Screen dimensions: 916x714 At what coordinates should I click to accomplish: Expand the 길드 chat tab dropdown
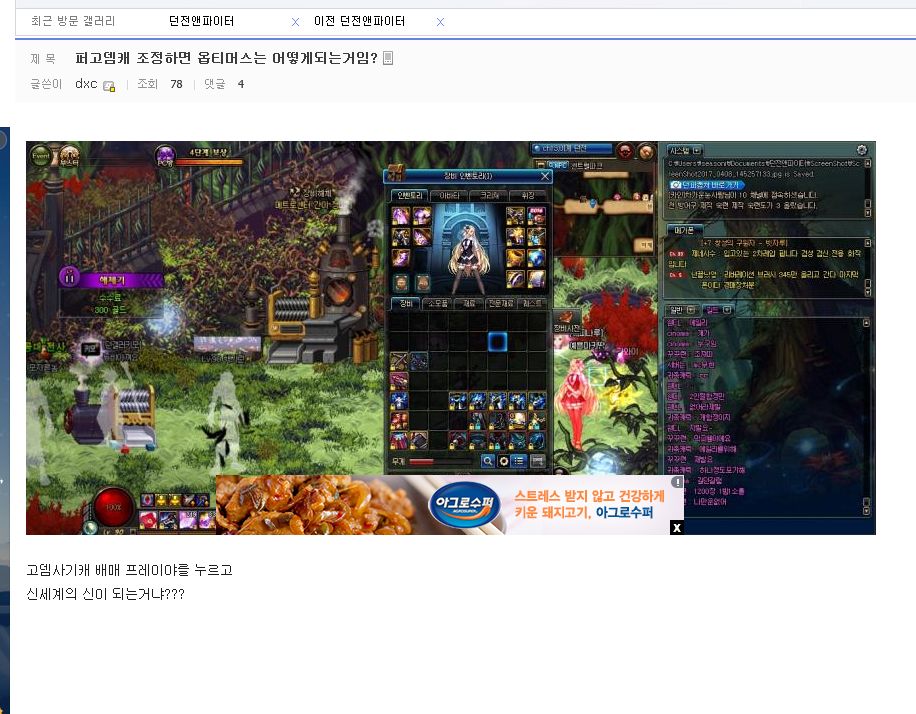[727, 310]
